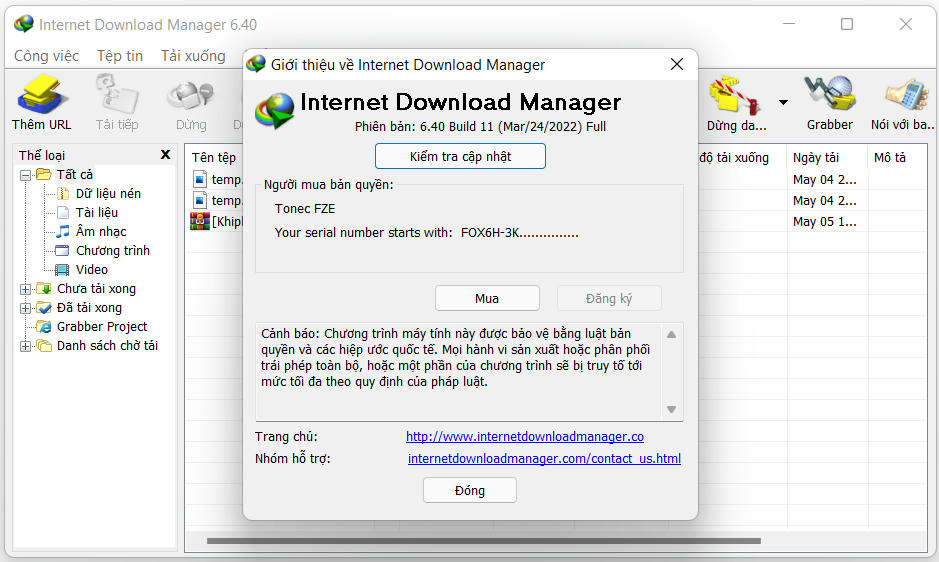
Task: Click the độ tải xuống column header
Action: tap(734, 158)
